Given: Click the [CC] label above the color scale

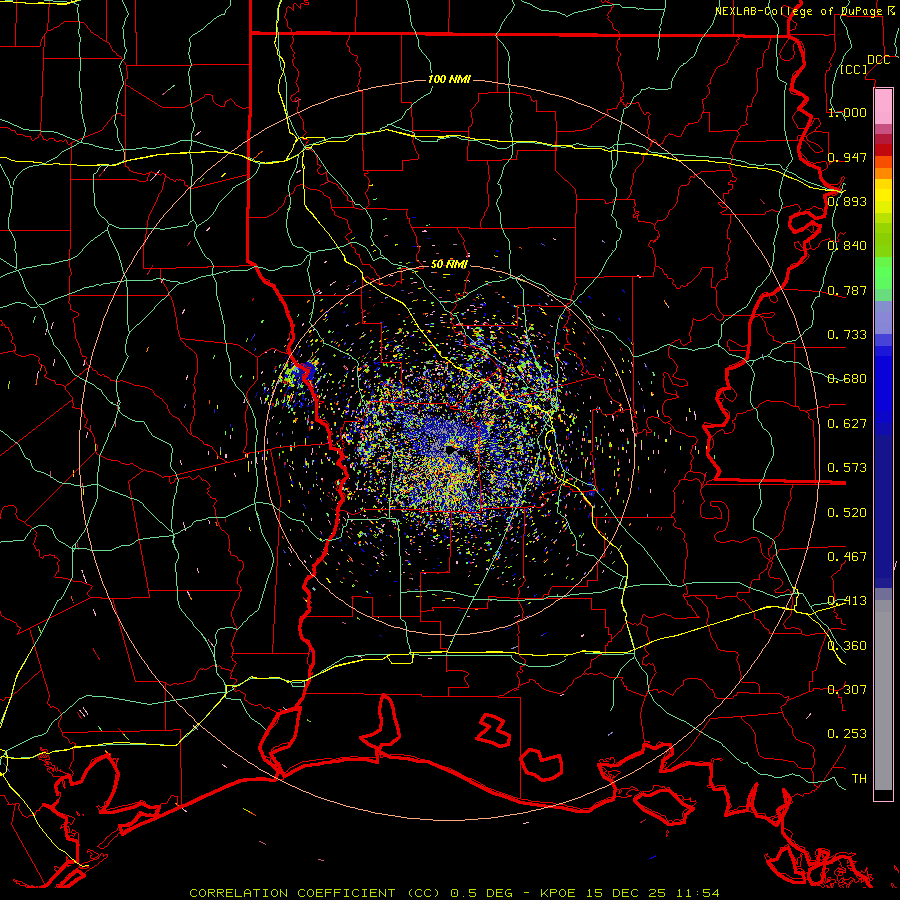Looking at the screenshot, I should (854, 69).
